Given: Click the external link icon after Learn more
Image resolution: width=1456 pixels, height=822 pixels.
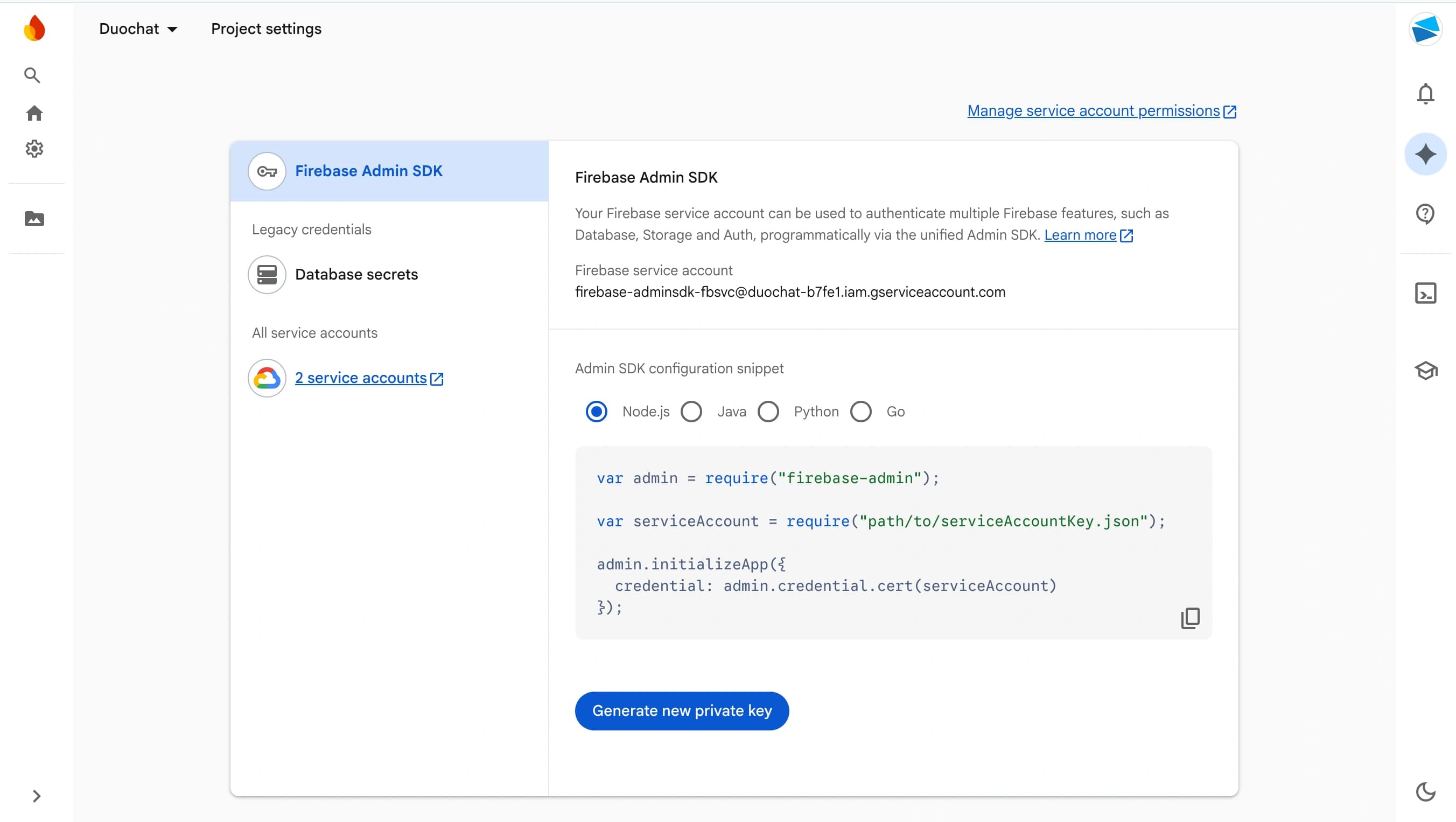Looking at the screenshot, I should point(1126,235).
